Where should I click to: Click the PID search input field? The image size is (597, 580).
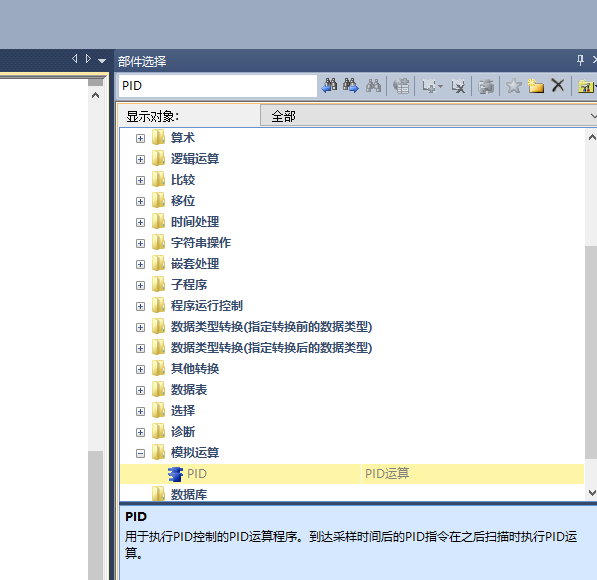217,86
